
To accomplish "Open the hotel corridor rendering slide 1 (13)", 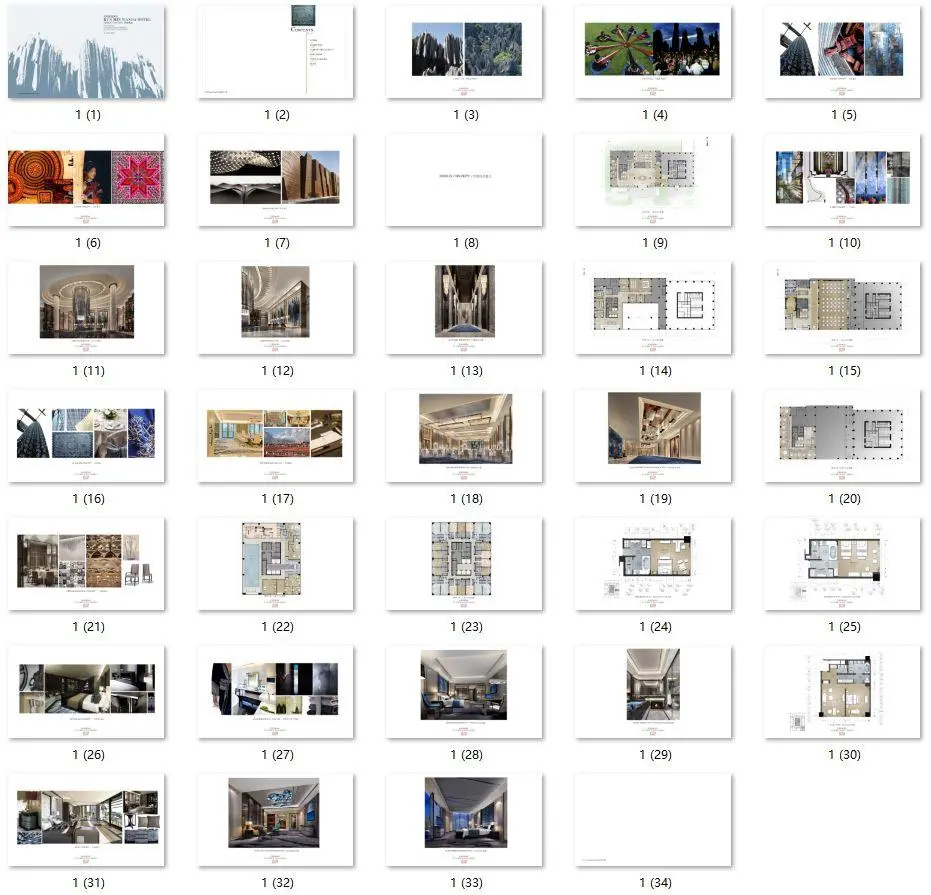I will pos(464,307).
